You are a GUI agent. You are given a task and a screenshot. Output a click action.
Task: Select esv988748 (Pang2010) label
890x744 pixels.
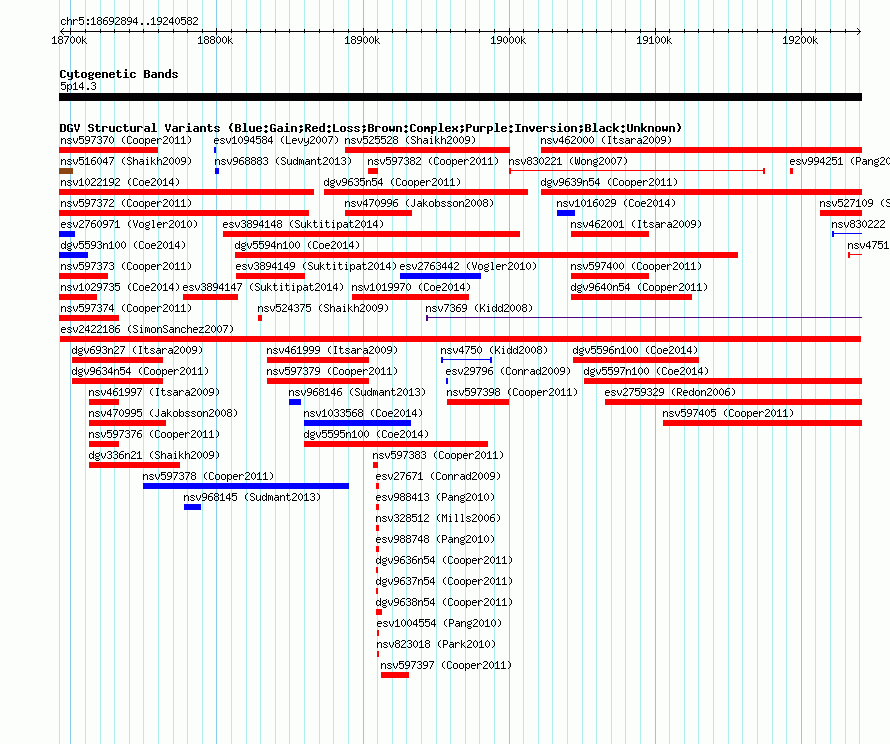[435, 539]
